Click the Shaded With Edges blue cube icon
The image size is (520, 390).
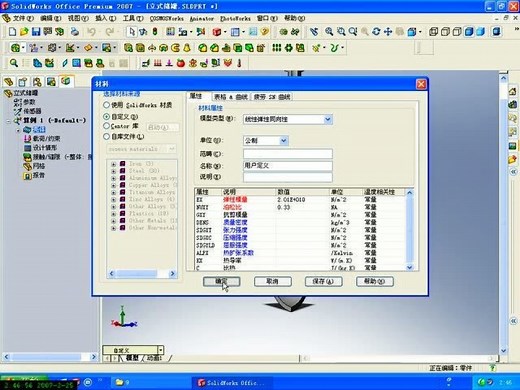coord(469,32)
